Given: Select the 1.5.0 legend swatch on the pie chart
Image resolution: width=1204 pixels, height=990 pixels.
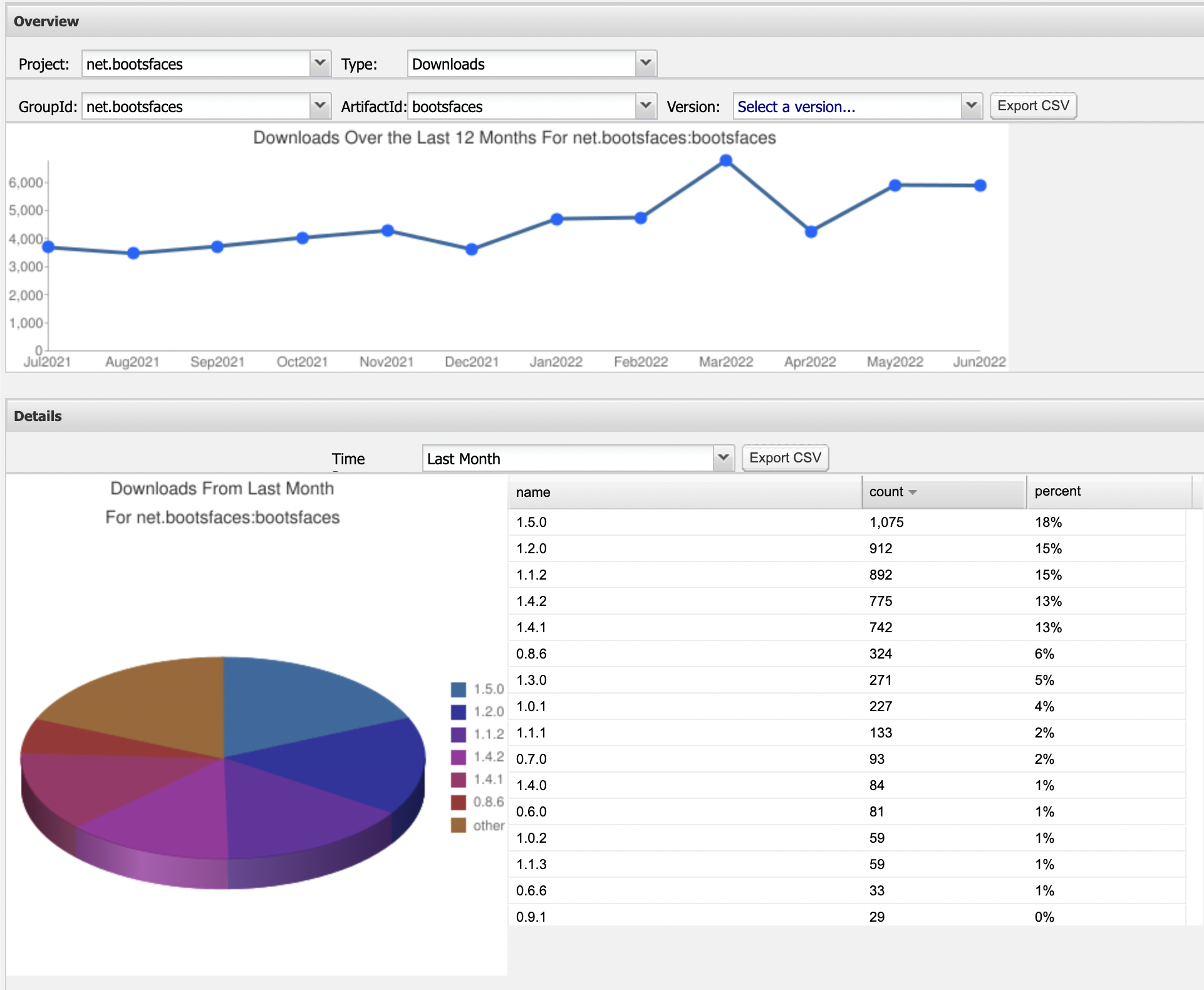Looking at the screenshot, I should [x=459, y=688].
